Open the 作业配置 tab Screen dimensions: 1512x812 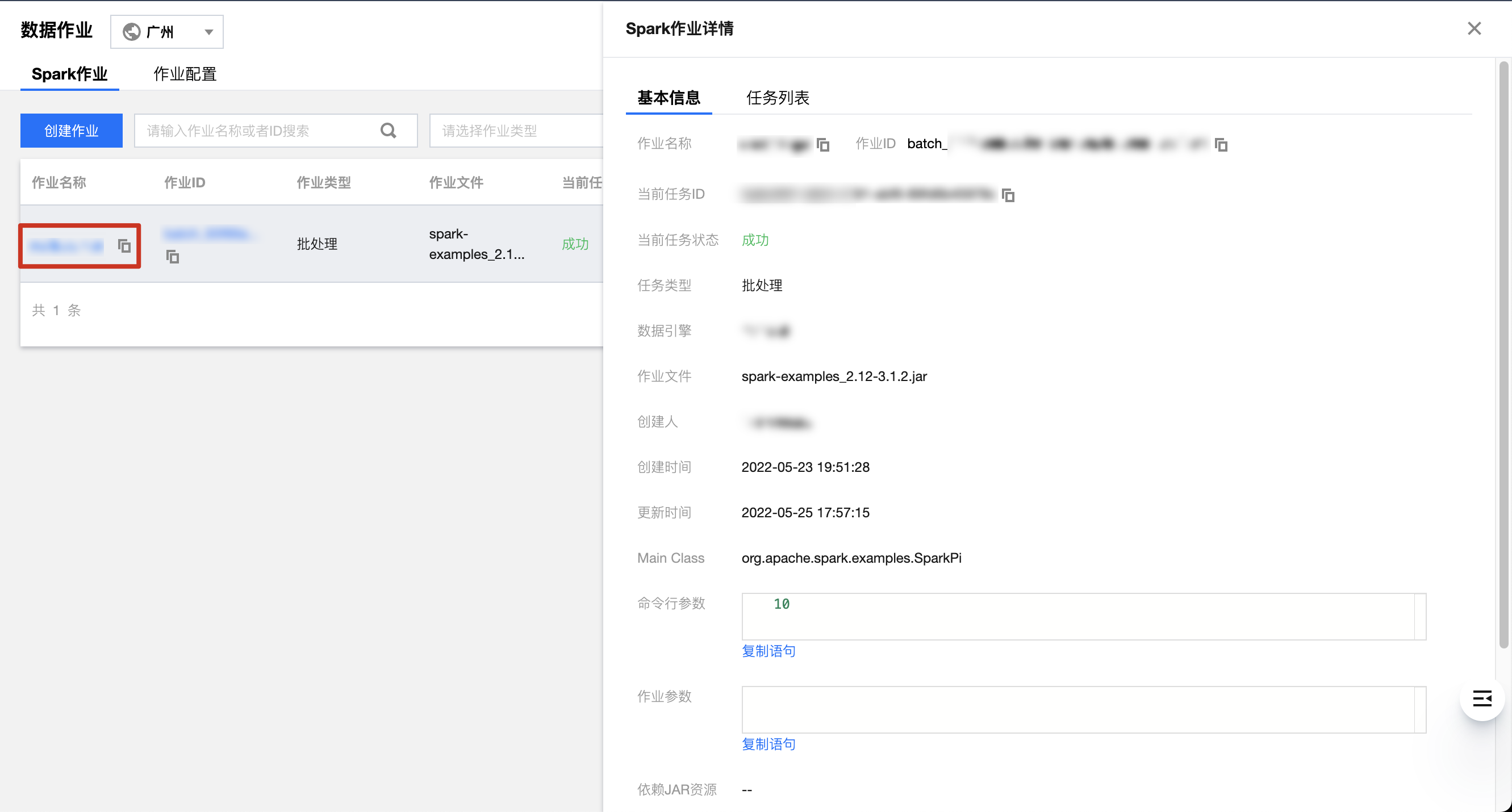click(185, 74)
